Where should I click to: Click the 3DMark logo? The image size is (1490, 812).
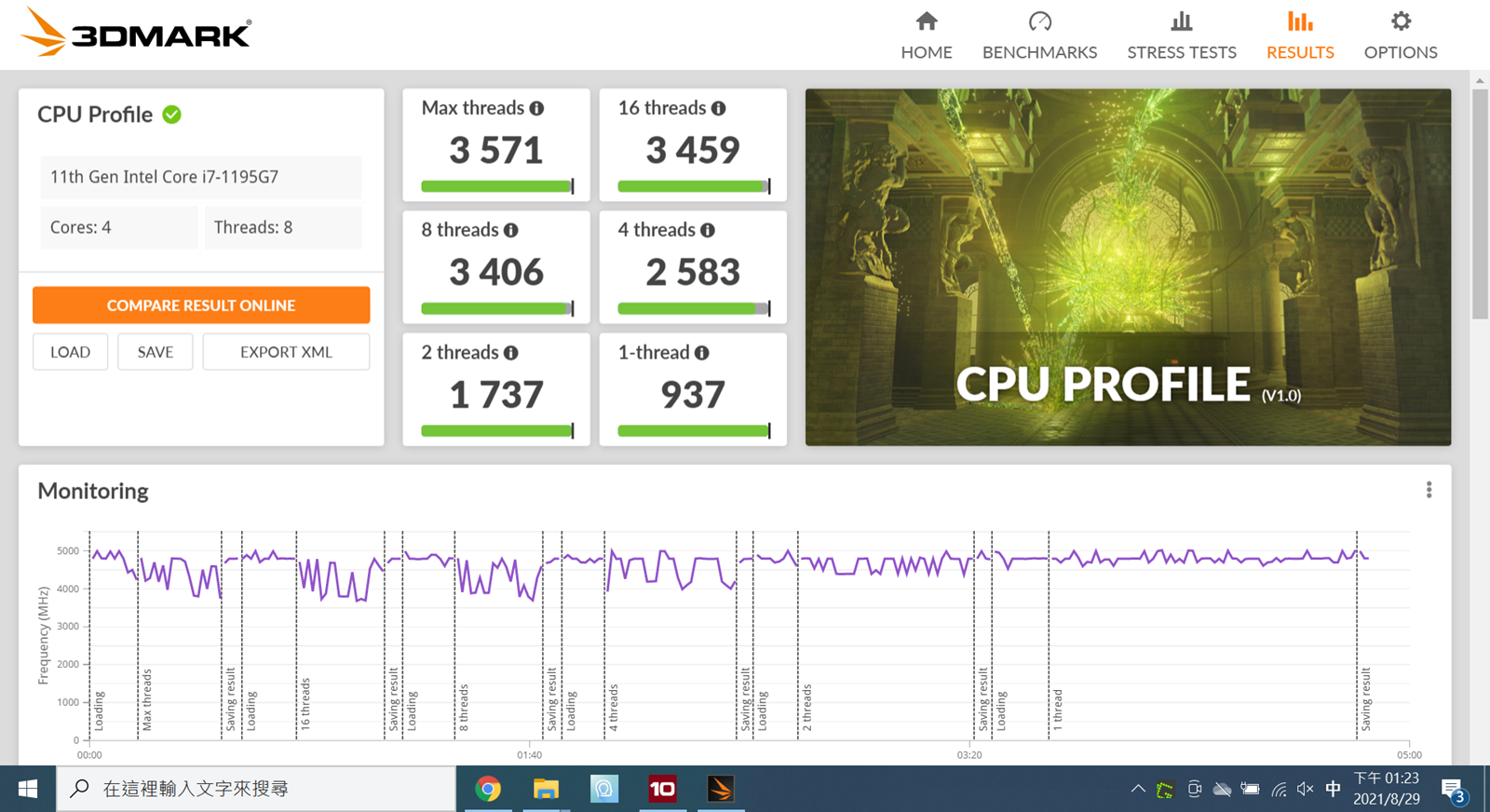pos(136,34)
